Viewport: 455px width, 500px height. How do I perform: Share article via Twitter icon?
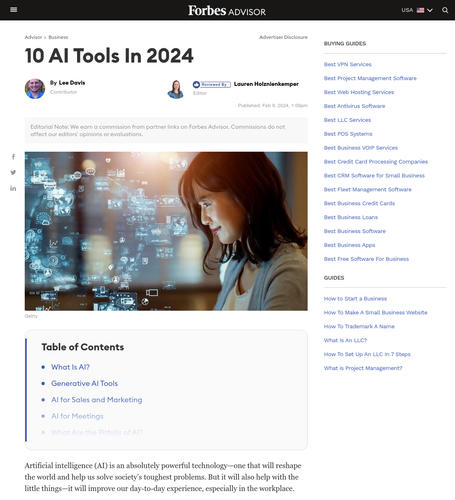pos(13,172)
